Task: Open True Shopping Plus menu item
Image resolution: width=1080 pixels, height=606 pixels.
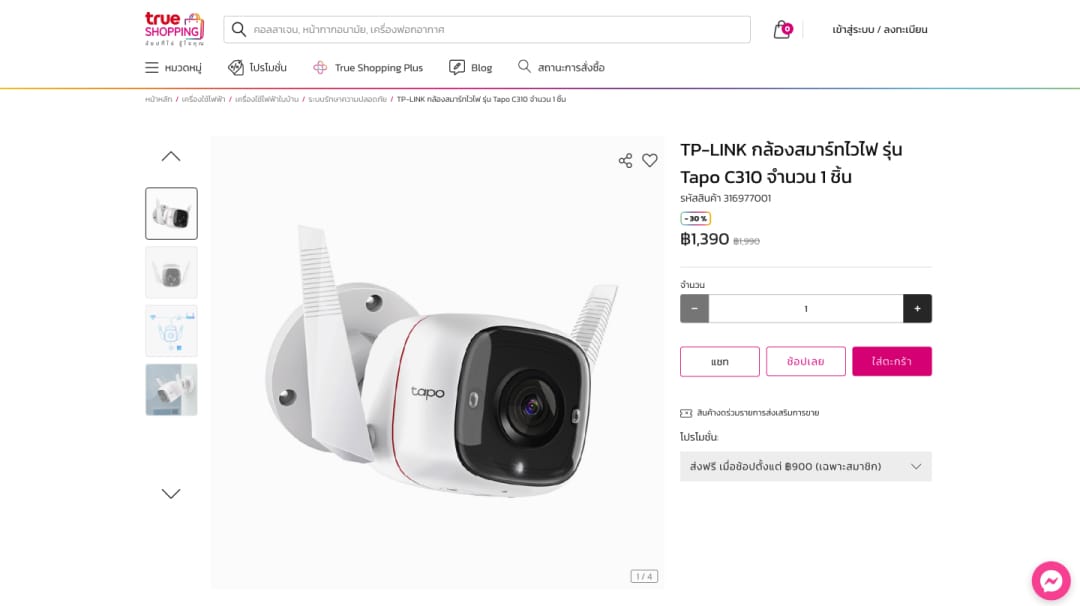Action: 367,68
